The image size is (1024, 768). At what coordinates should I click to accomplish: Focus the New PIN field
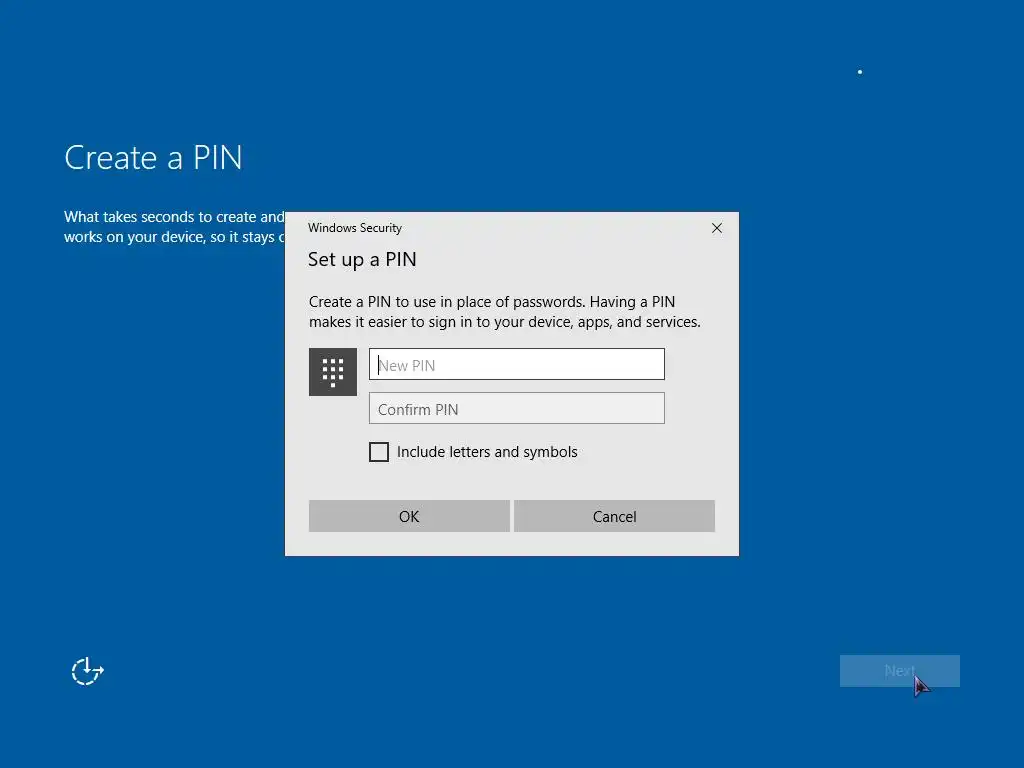click(517, 364)
